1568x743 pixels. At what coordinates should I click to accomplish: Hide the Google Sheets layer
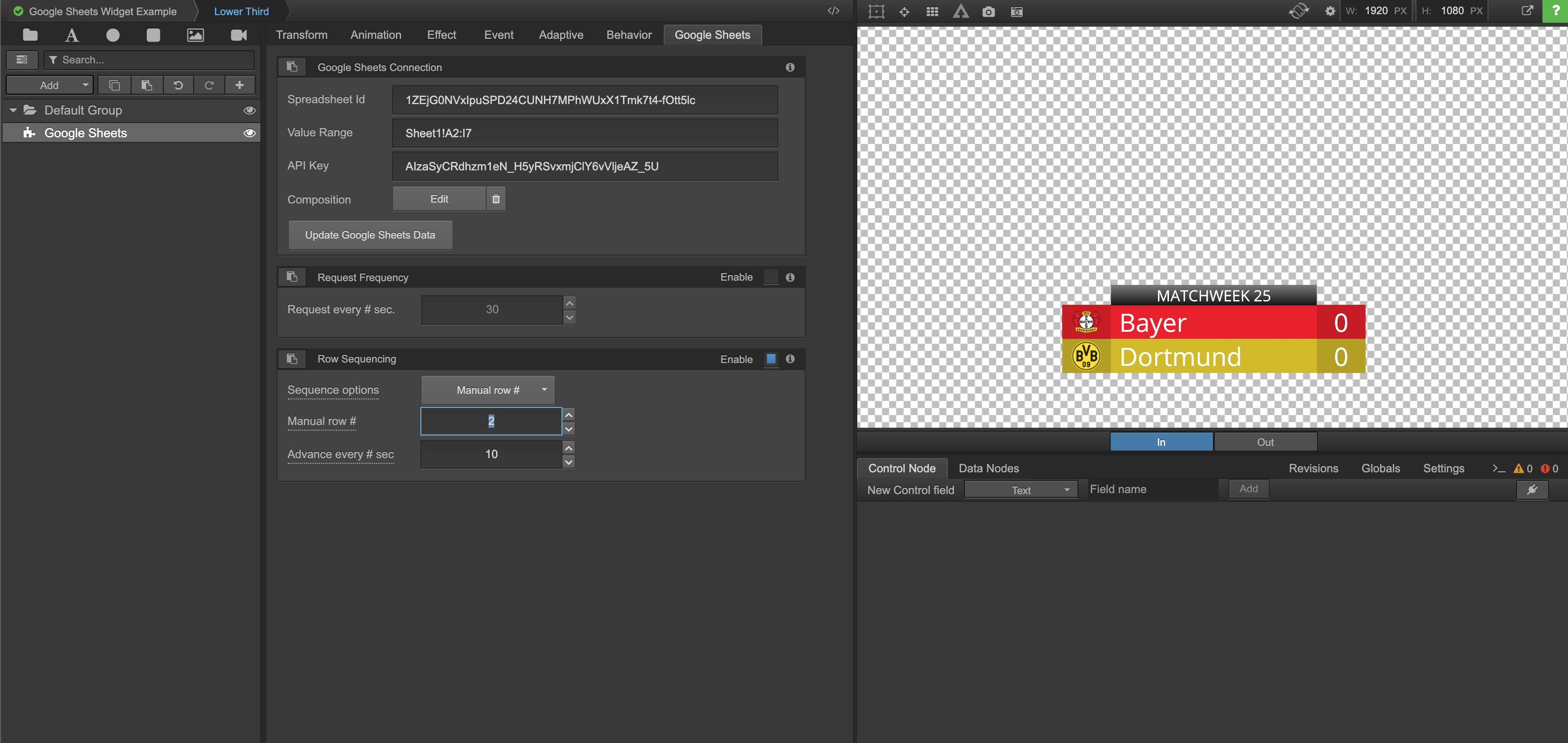(x=249, y=133)
